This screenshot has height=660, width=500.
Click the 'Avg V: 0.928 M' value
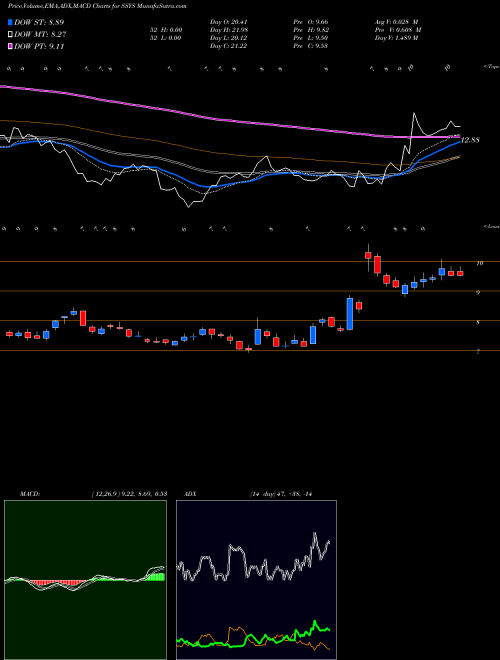[x=396, y=22]
